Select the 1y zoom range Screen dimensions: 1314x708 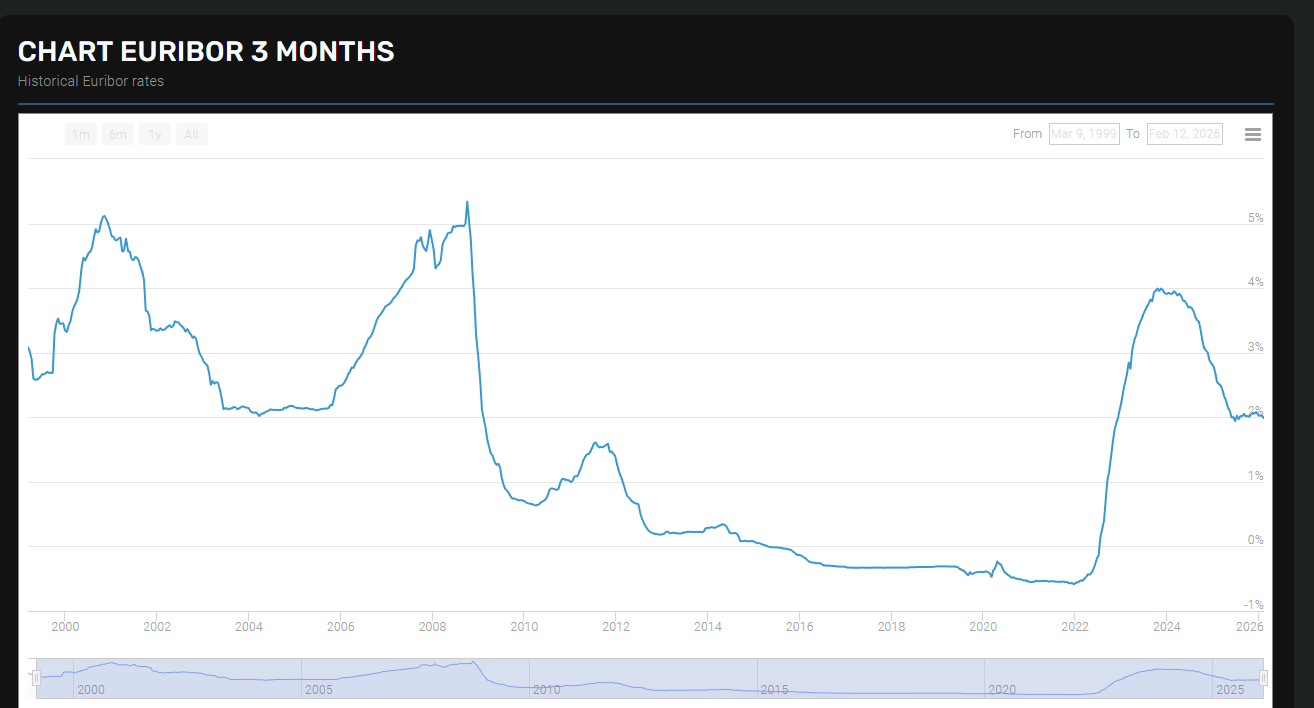[x=154, y=134]
